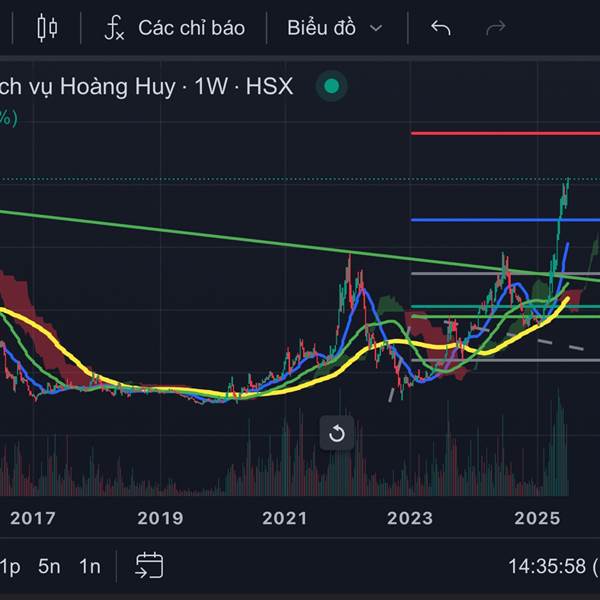Select the 1n time range

(90, 566)
